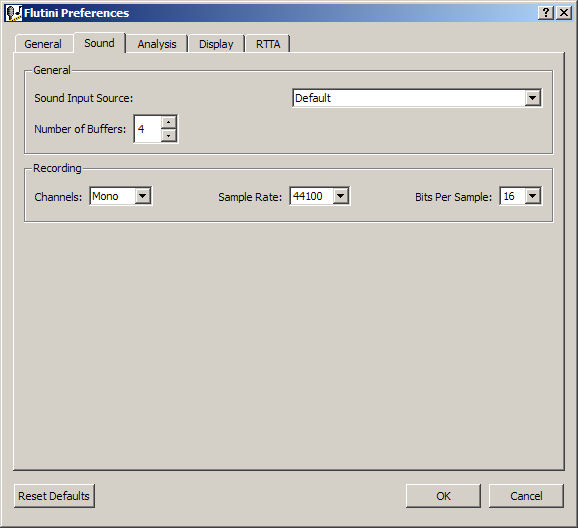Click the Recording group title
578x528 pixels.
57,168
